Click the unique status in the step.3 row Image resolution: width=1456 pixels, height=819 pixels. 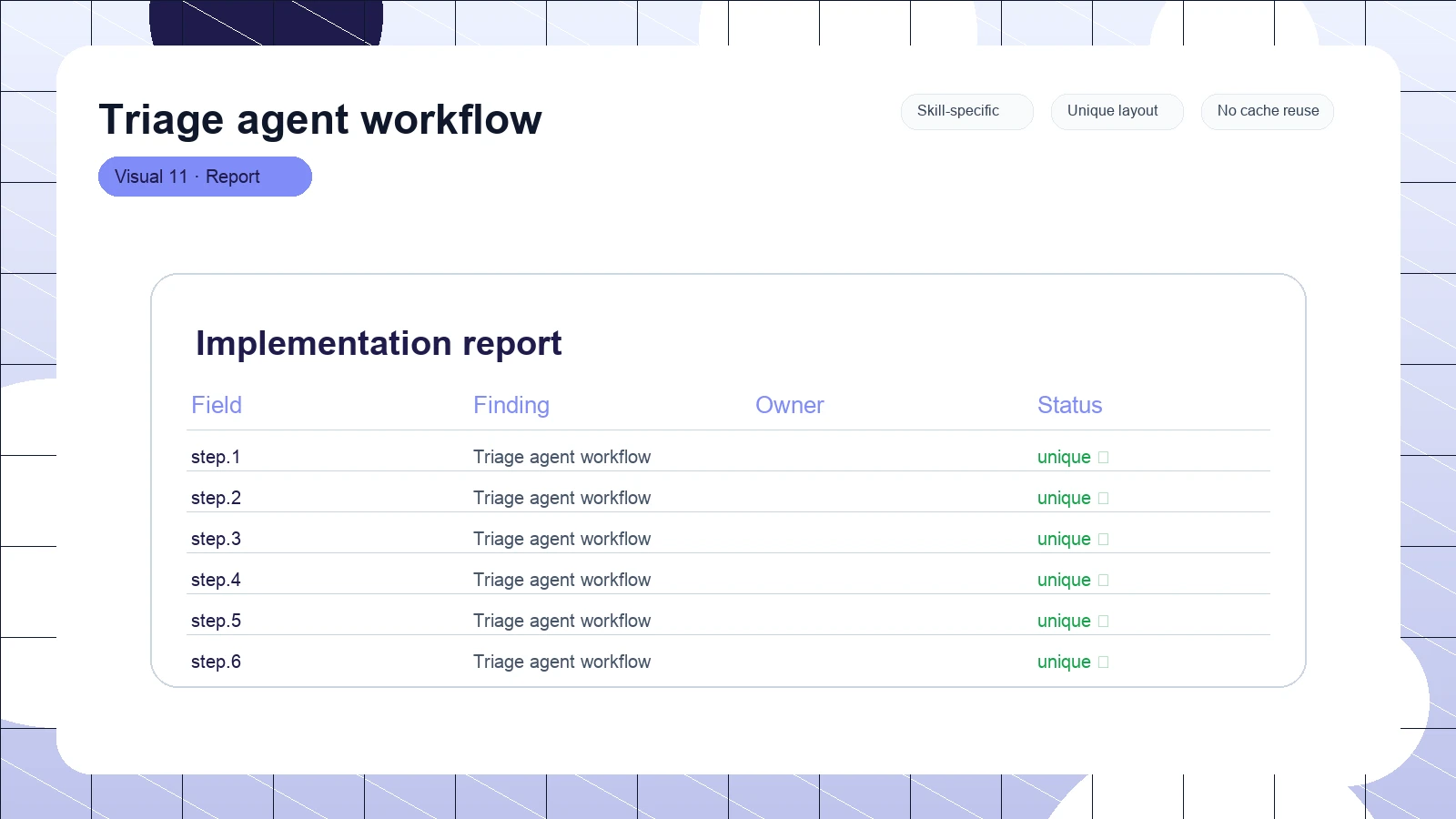(x=1064, y=539)
